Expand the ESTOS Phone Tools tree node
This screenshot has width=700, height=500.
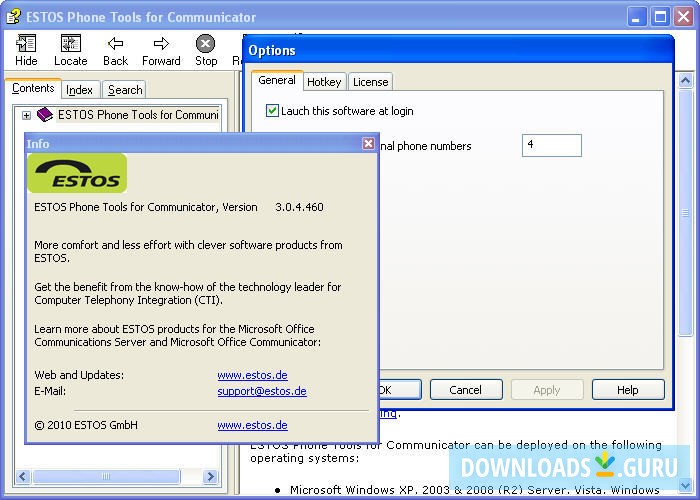tap(26, 115)
